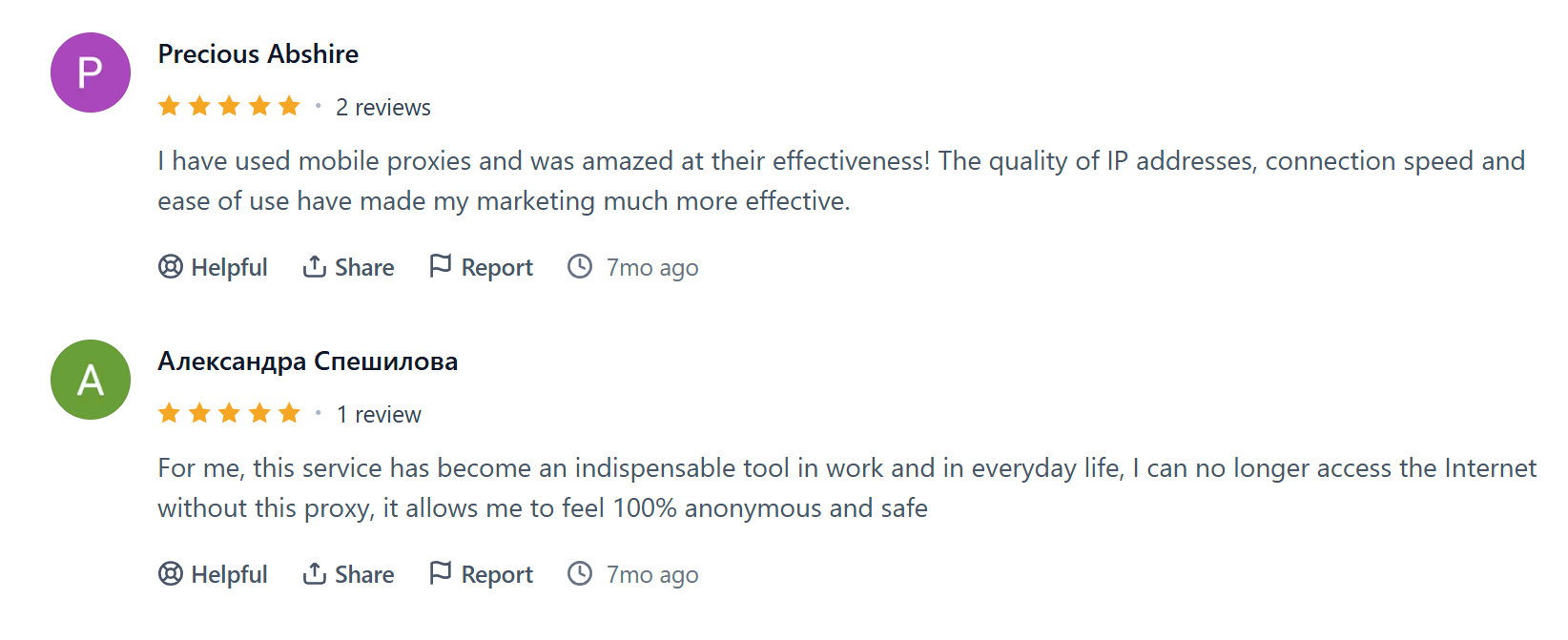The height and width of the screenshot is (640, 1568).
Task: View Александра's 1 review link
Action: (x=379, y=415)
